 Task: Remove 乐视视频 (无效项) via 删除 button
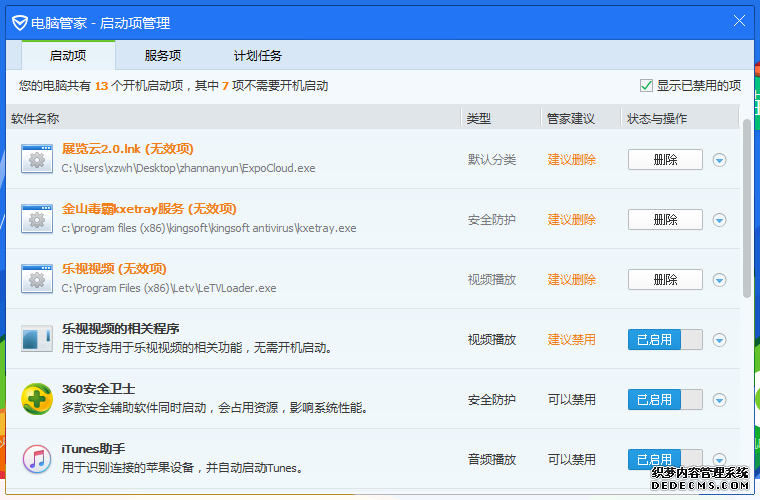pyautogui.click(x=665, y=280)
